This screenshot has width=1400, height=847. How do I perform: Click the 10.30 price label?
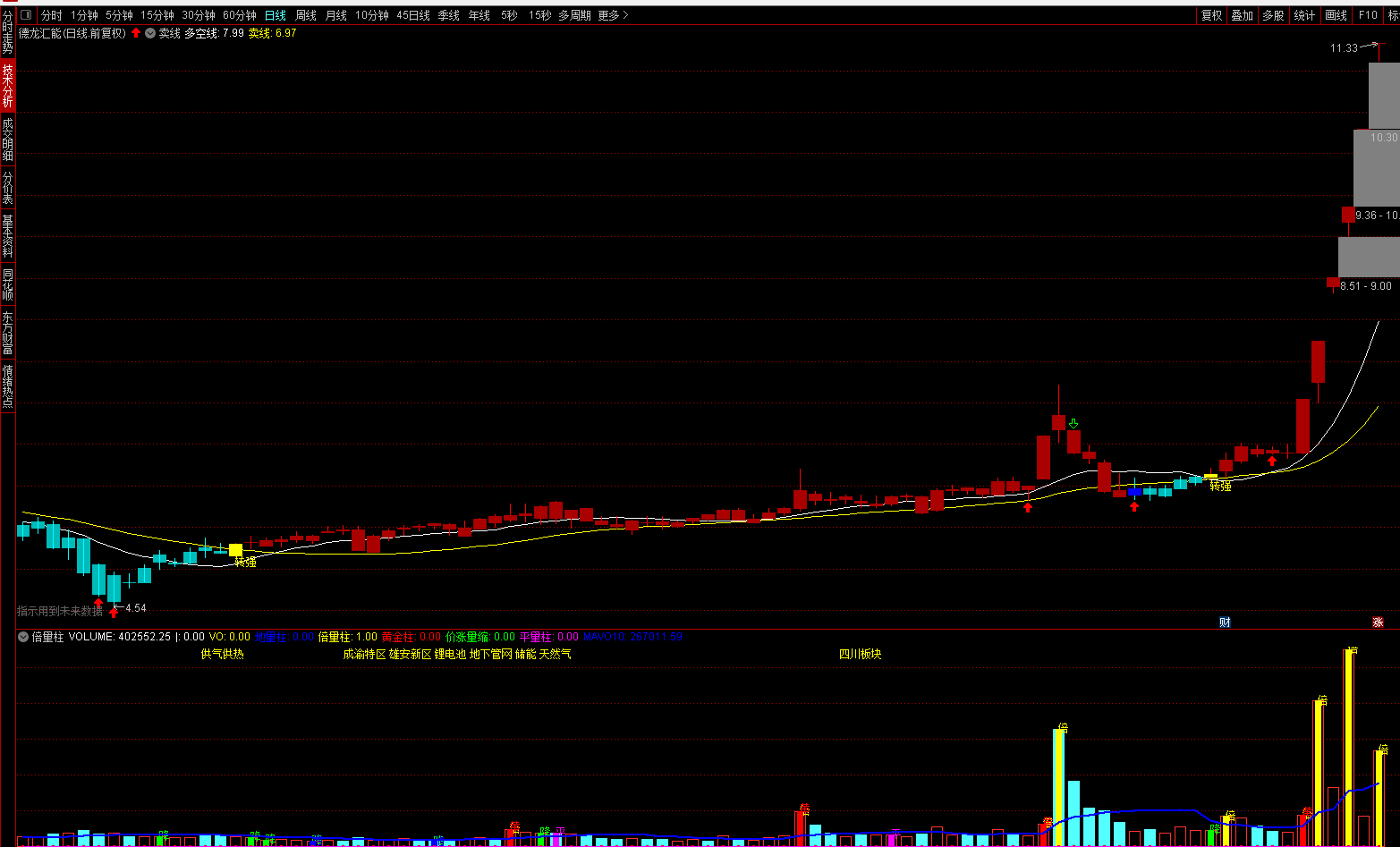[1384, 138]
